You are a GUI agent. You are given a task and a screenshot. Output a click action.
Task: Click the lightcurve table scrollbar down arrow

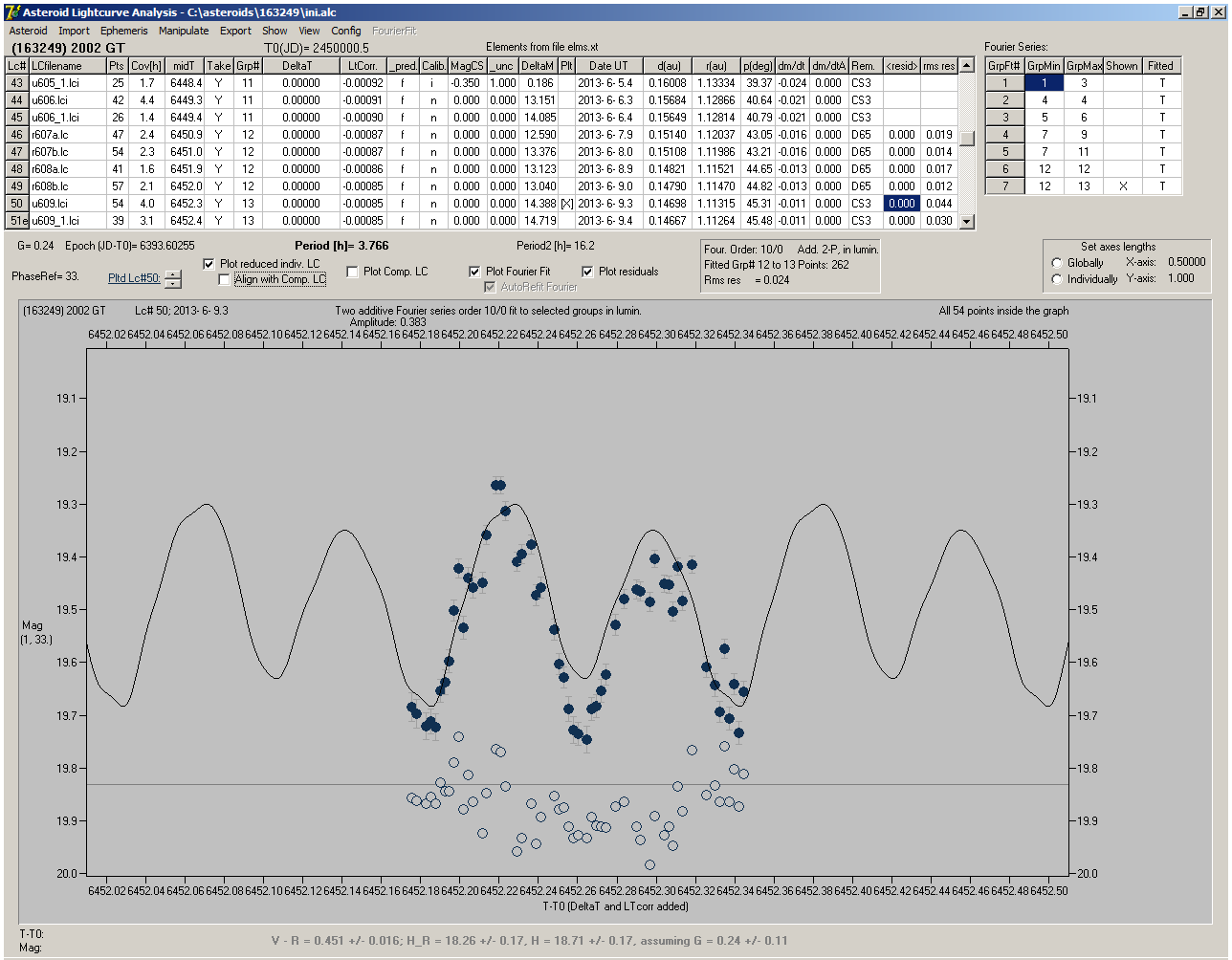click(967, 222)
